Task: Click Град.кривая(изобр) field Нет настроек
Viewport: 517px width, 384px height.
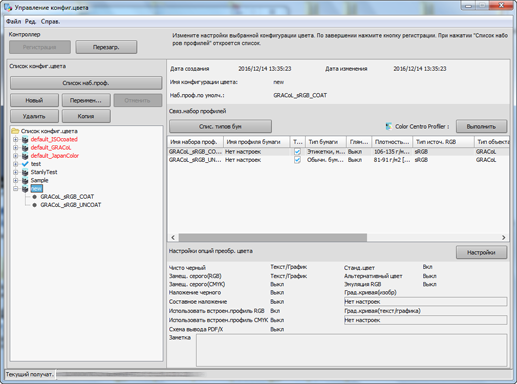Action: tap(425, 302)
